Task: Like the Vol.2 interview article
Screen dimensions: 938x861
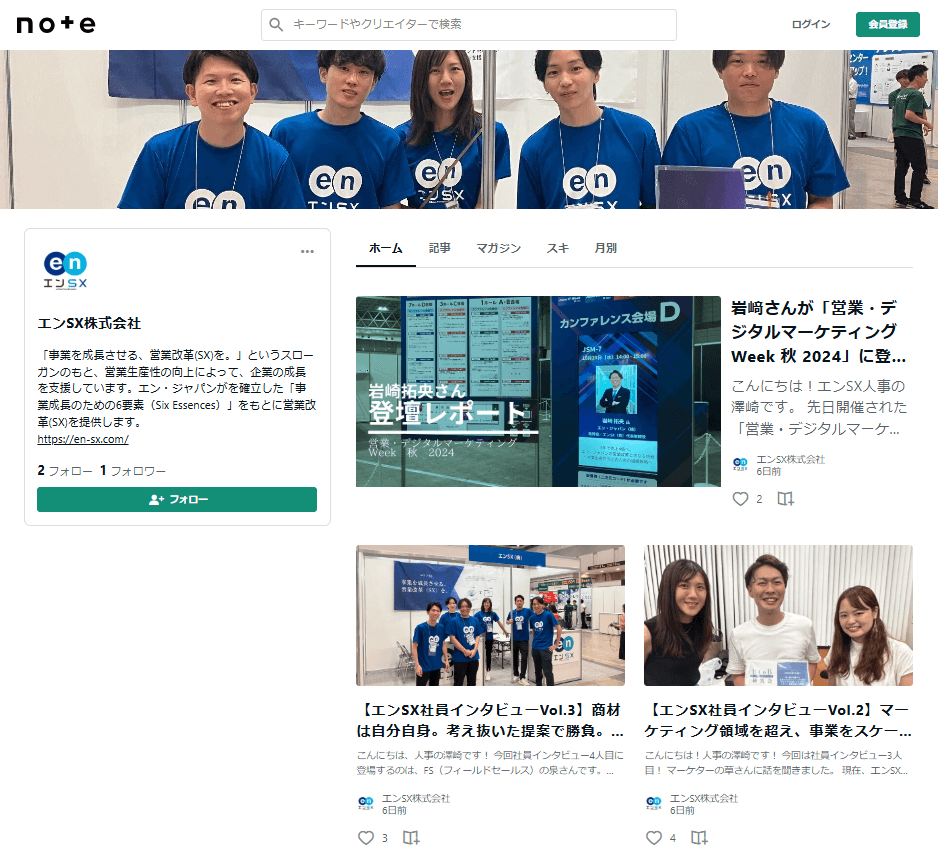Action: [x=654, y=837]
